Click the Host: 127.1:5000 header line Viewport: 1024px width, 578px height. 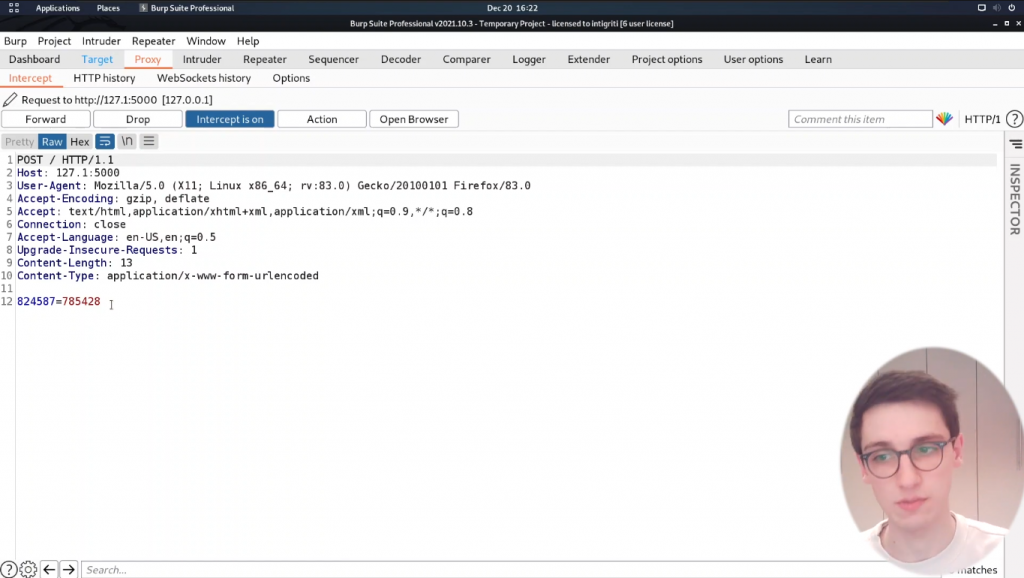[68, 172]
